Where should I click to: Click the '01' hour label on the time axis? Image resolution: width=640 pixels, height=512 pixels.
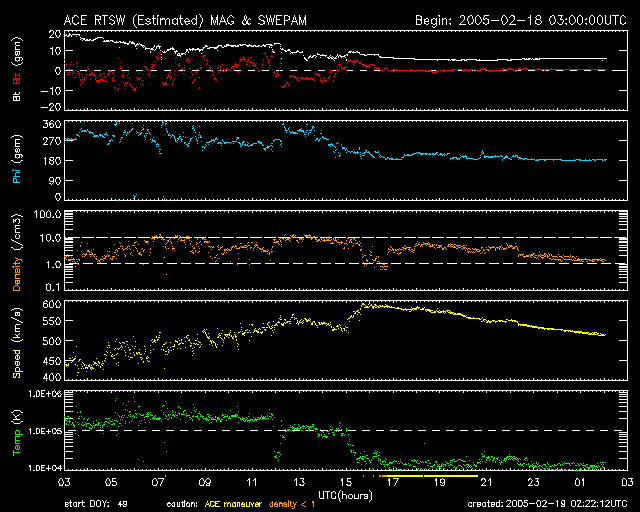click(x=580, y=482)
